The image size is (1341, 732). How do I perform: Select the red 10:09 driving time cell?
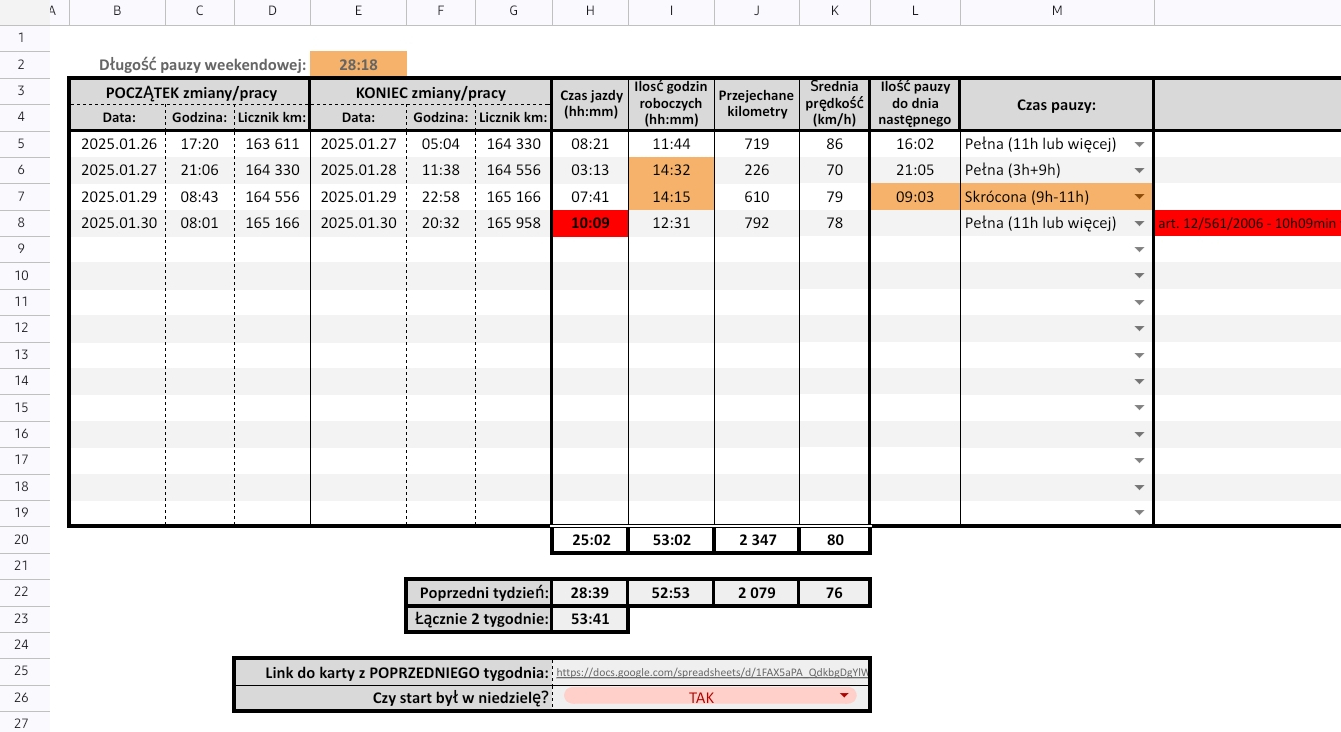pyautogui.click(x=590, y=223)
